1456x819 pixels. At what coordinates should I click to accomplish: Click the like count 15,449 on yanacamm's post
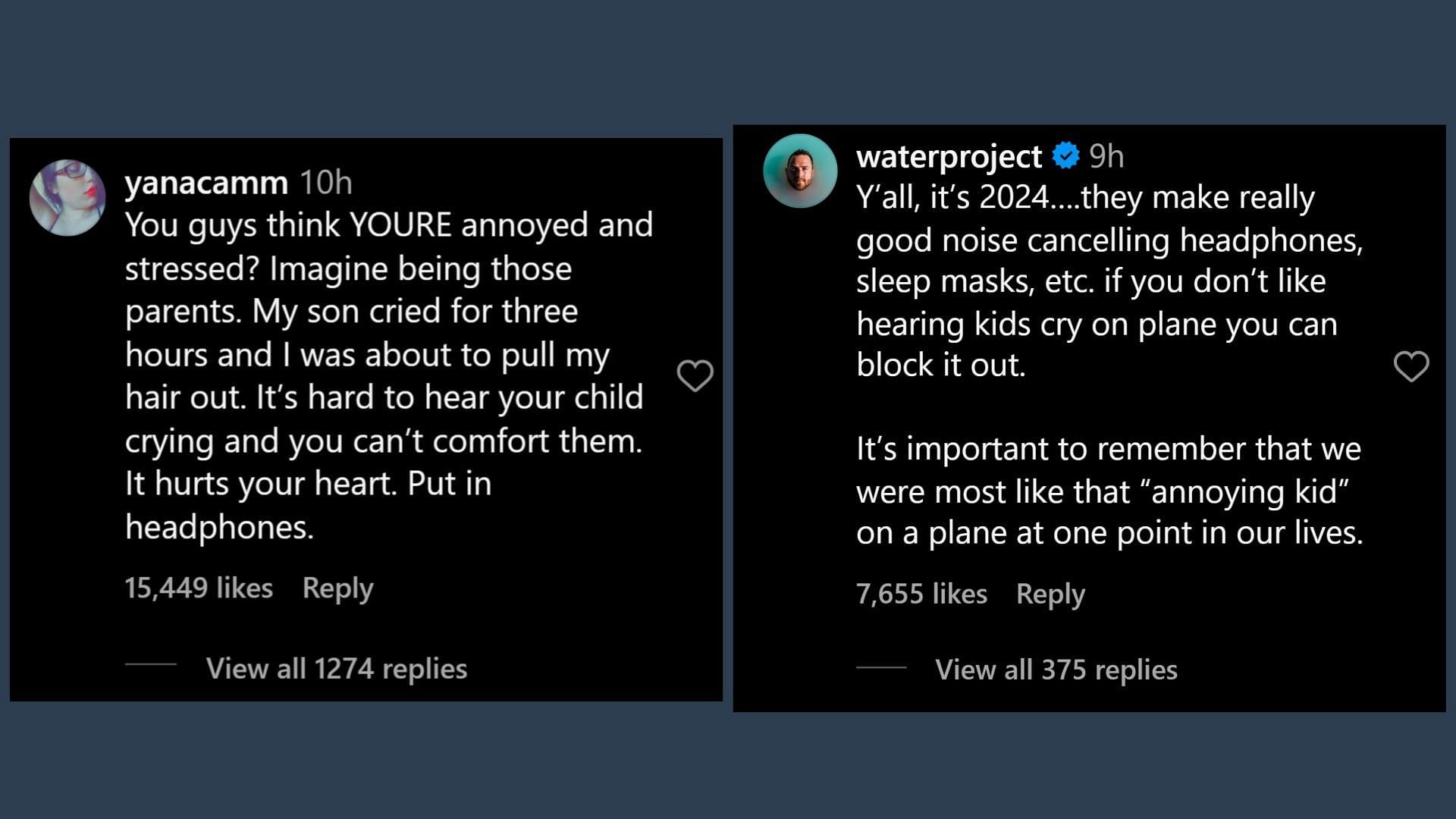[199, 587]
